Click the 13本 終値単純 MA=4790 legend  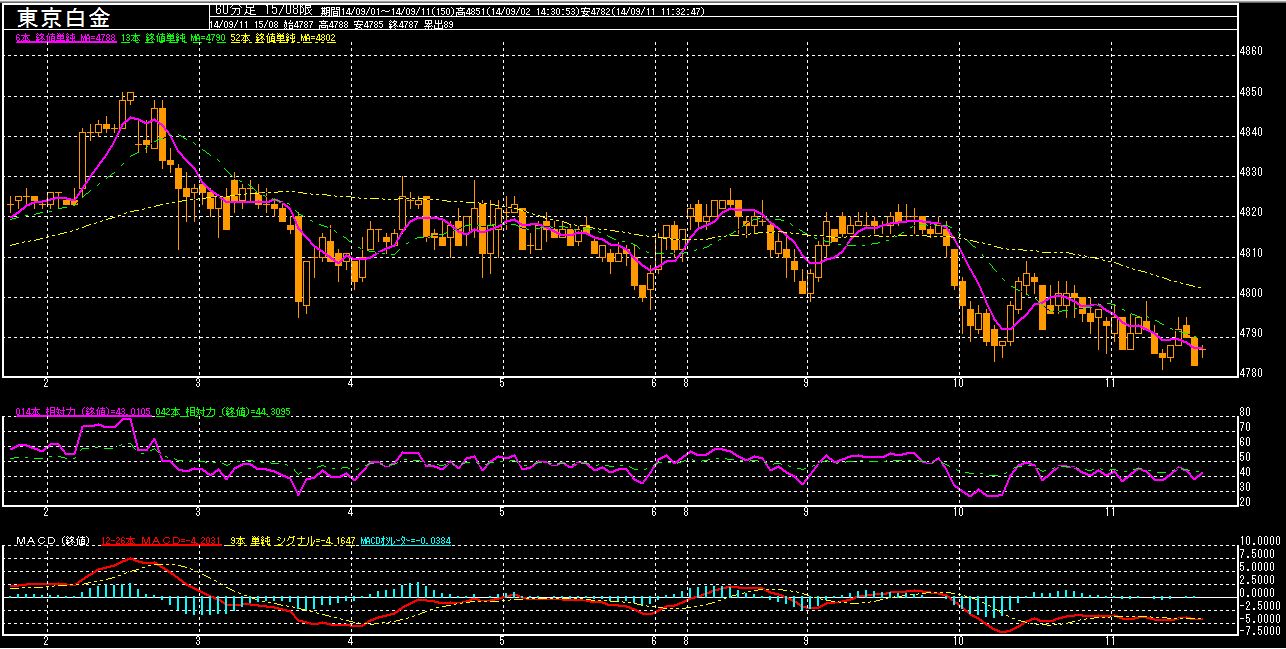point(173,38)
